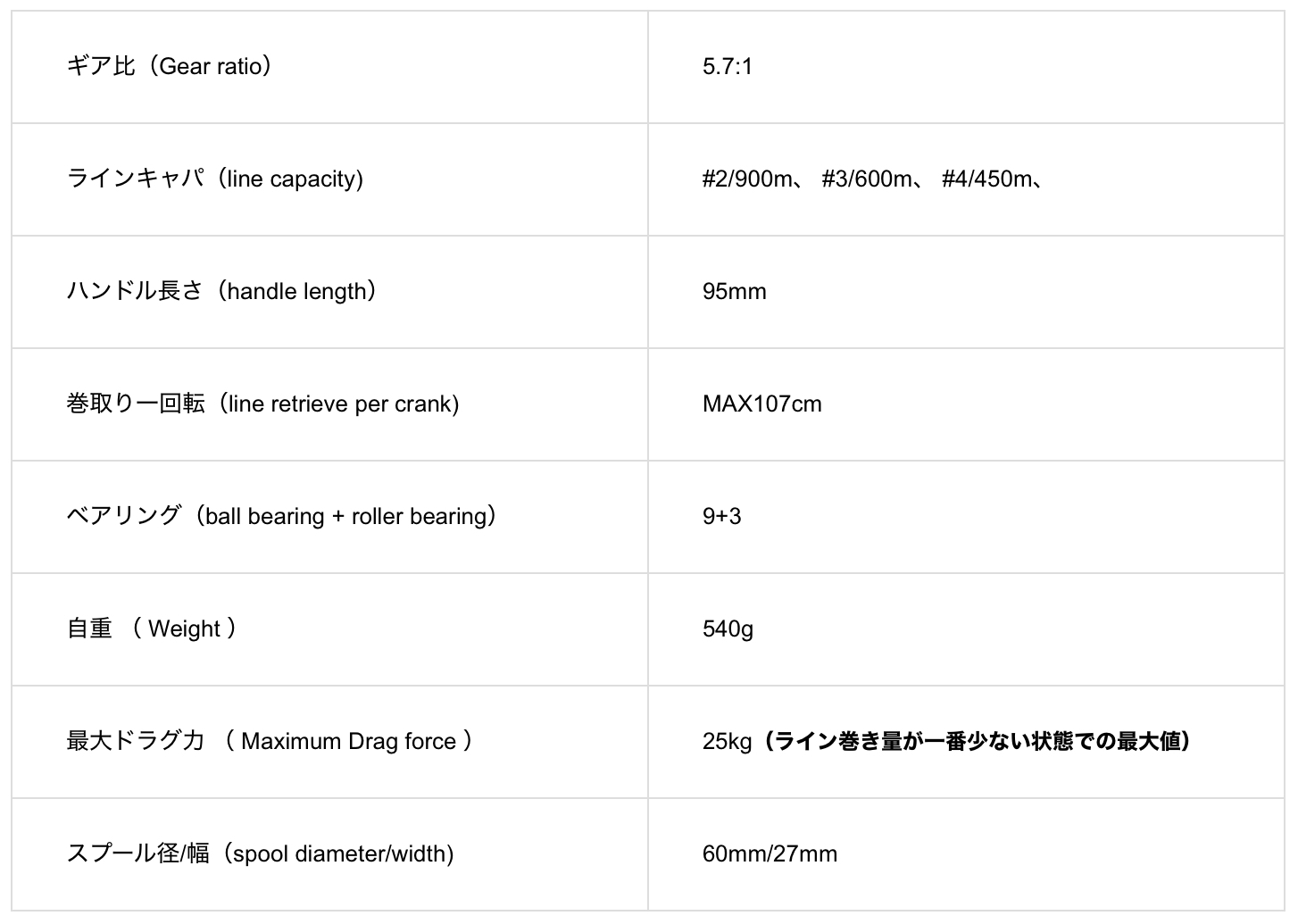Select the 60mm/27mm spool value

770,853
